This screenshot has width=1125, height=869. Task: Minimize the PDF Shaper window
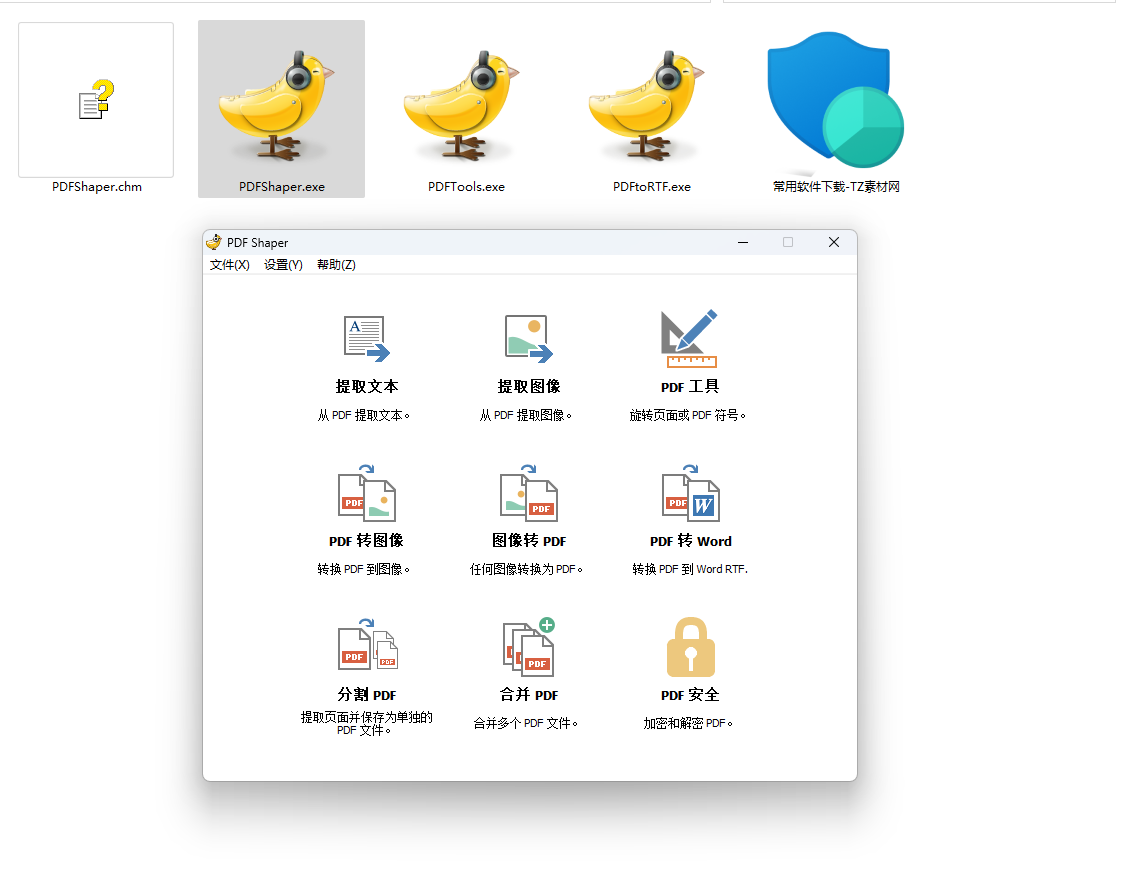(x=743, y=243)
